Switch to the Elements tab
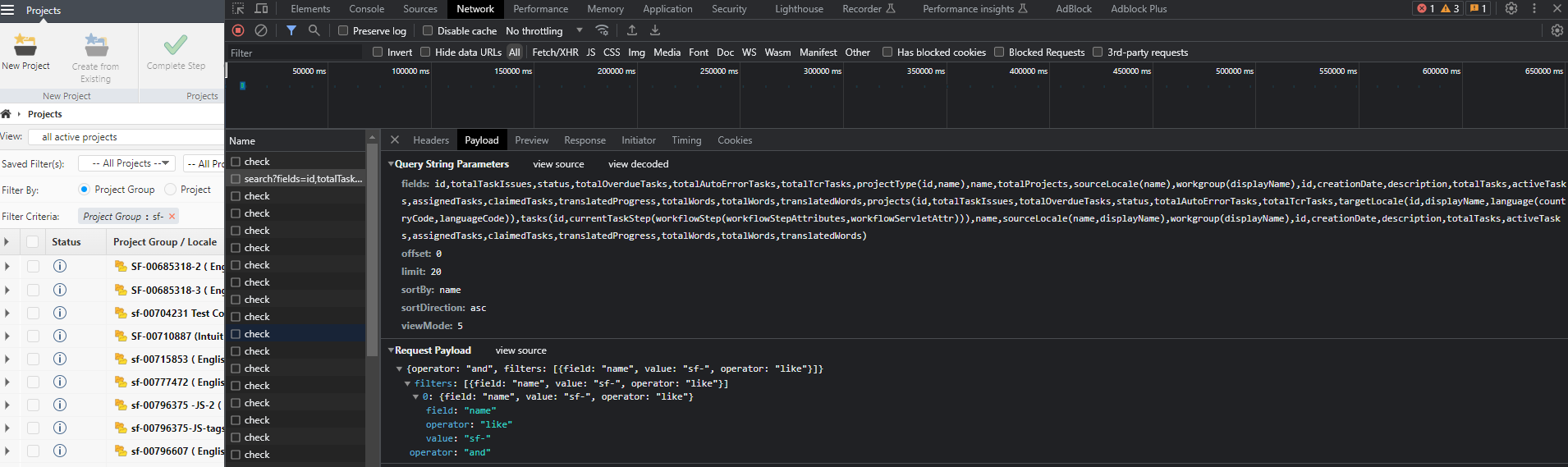Screen dimensions: 1568x467 (310, 9)
